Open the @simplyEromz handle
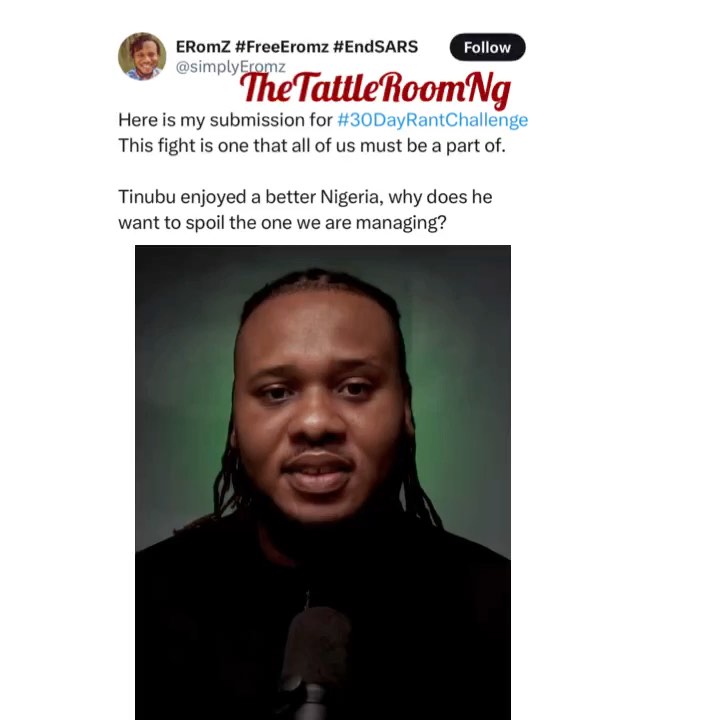720x720 pixels. (231, 67)
